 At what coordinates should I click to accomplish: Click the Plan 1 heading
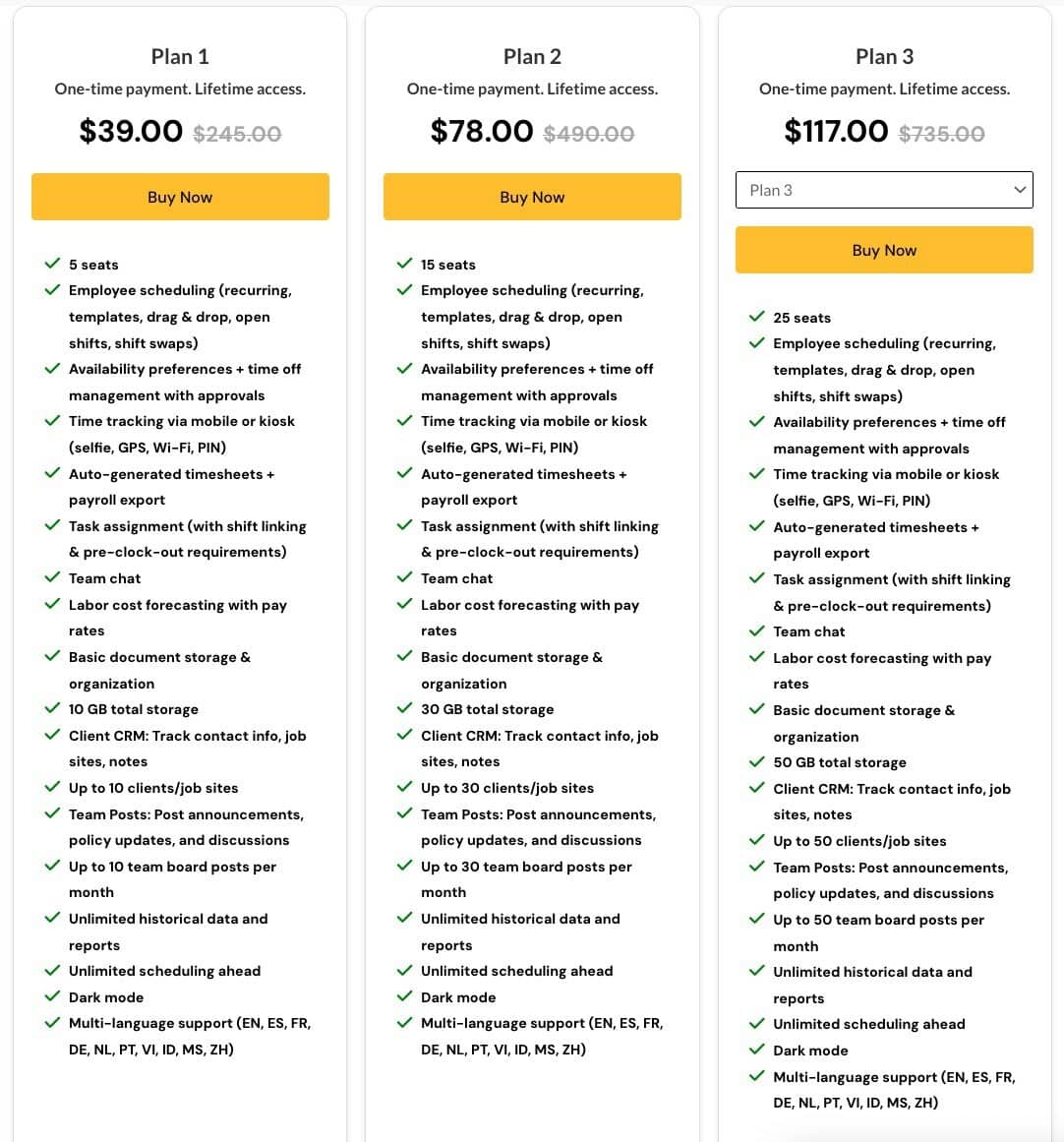click(x=180, y=56)
